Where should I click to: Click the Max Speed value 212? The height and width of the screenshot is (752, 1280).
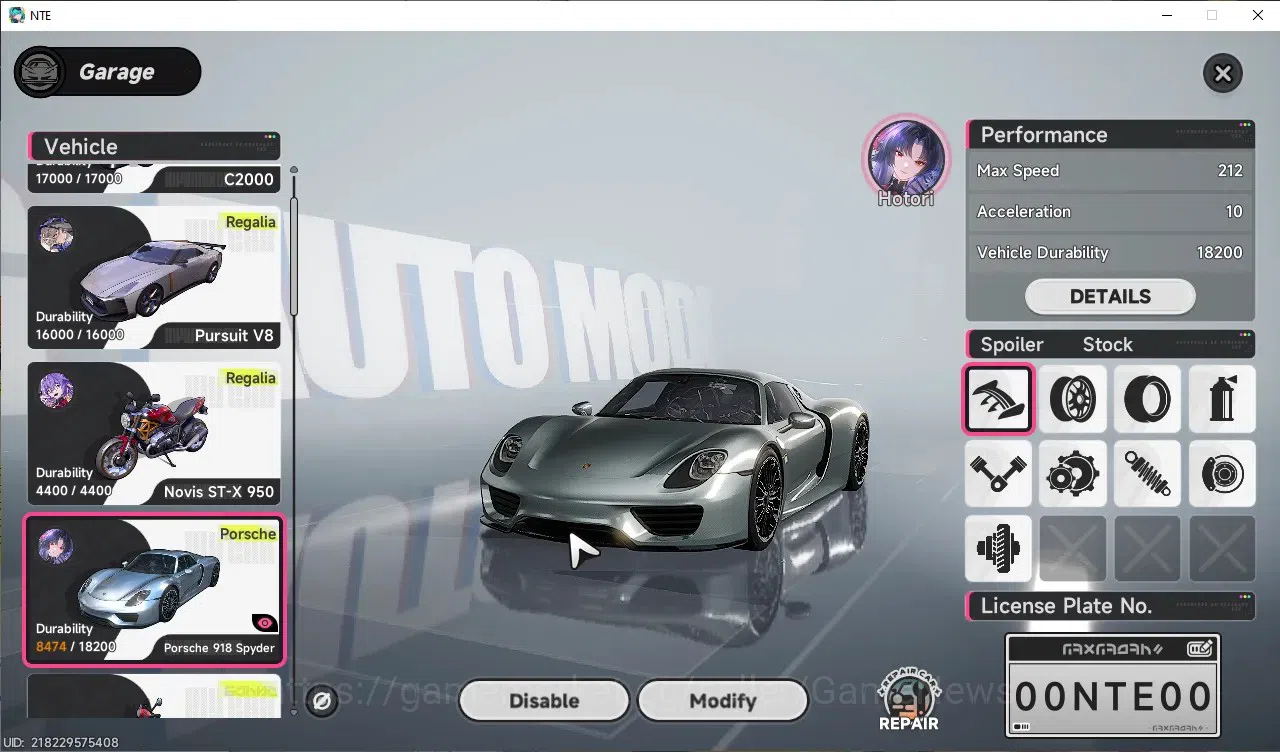1230,171
